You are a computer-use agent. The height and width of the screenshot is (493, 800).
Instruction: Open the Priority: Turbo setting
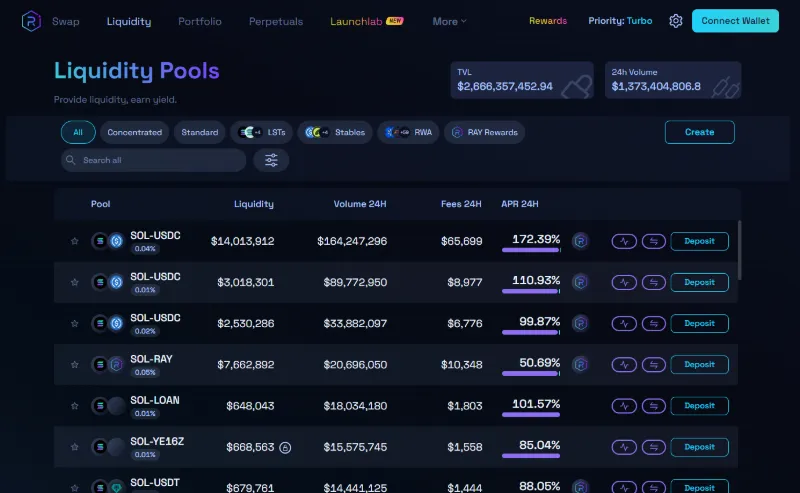pyautogui.click(x=620, y=21)
